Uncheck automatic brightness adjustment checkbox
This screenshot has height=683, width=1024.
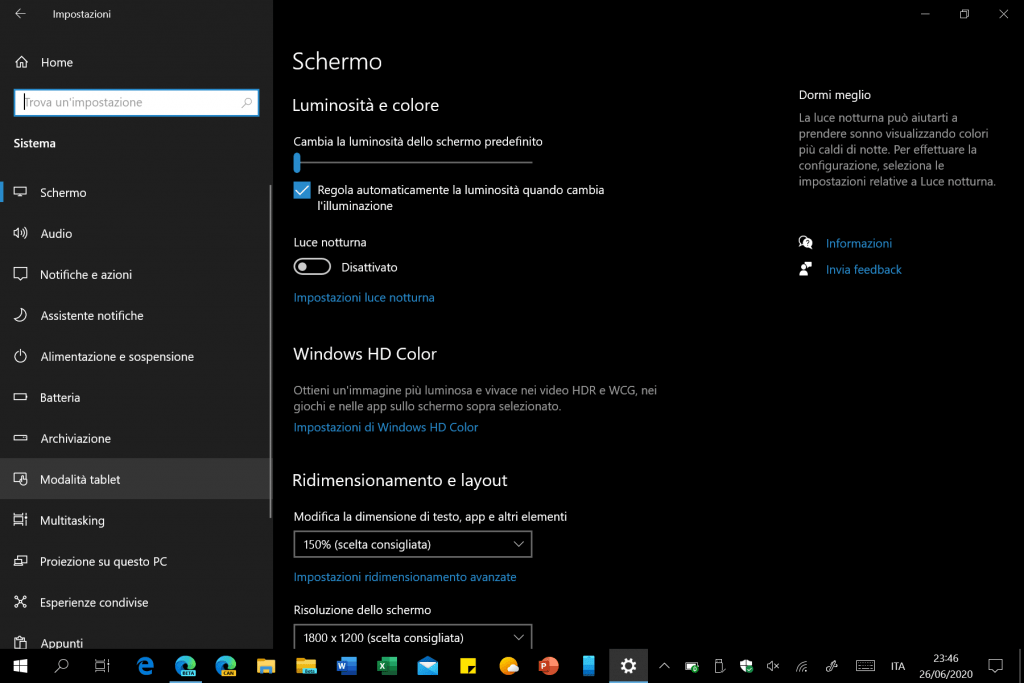tap(302, 190)
